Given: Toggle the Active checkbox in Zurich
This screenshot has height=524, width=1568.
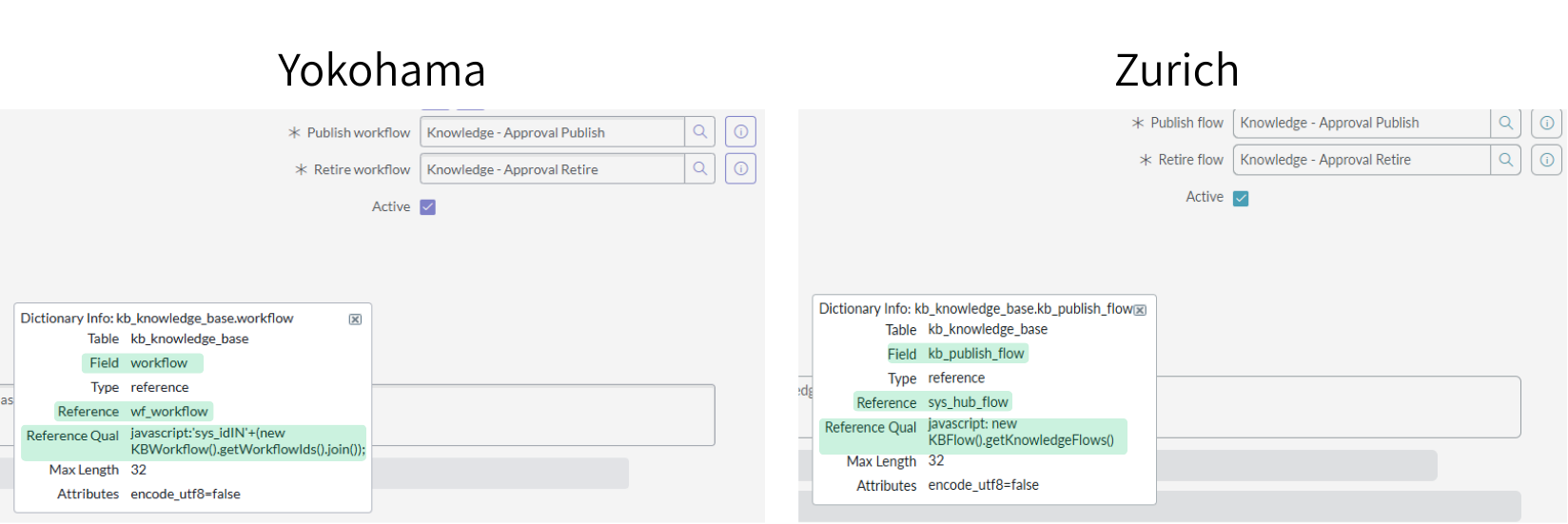Looking at the screenshot, I should click(1241, 198).
